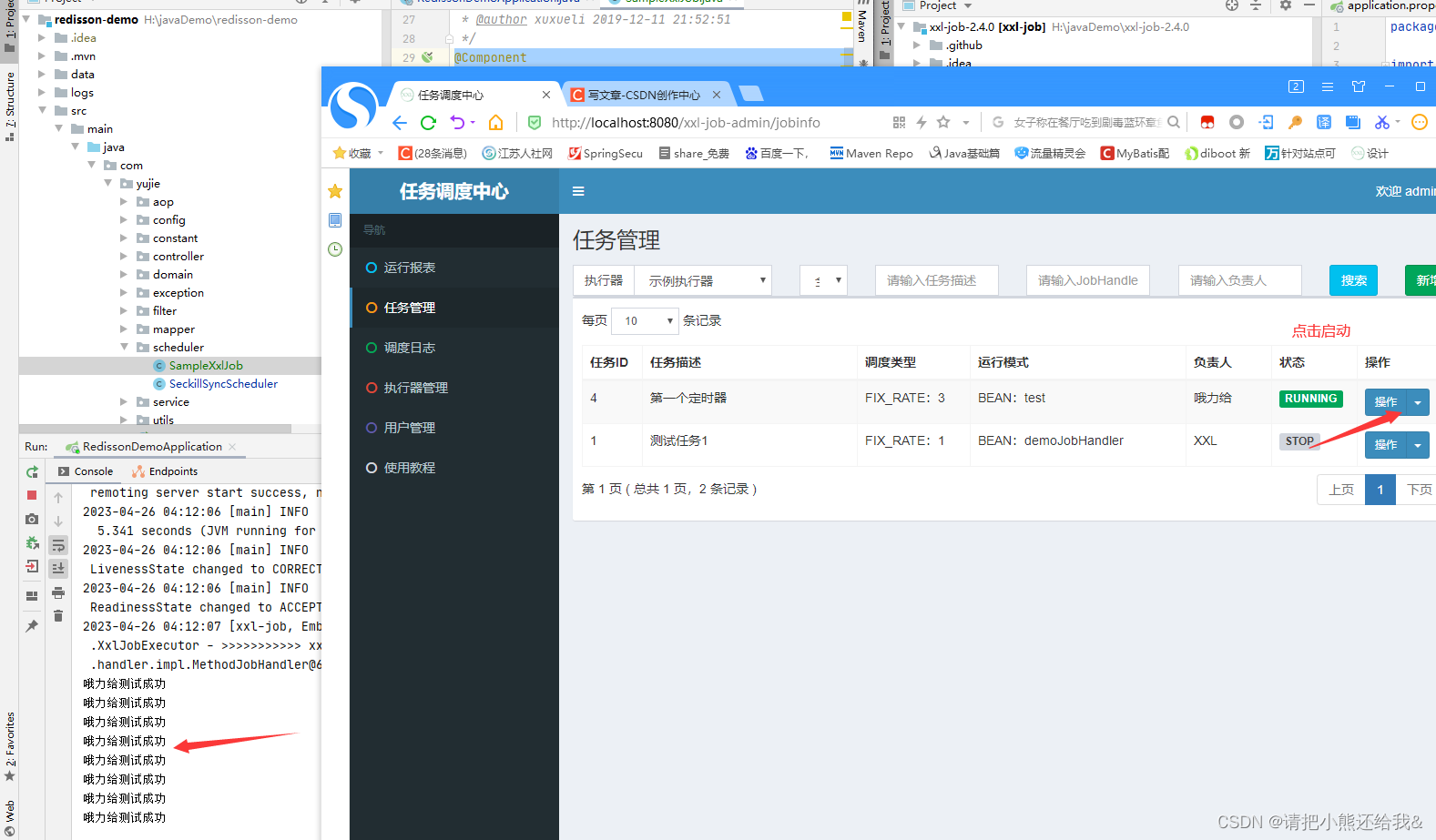Open the 示例执行器 executor dropdown
The width and height of the screenshot is (1436, 840).
[703, 280]
